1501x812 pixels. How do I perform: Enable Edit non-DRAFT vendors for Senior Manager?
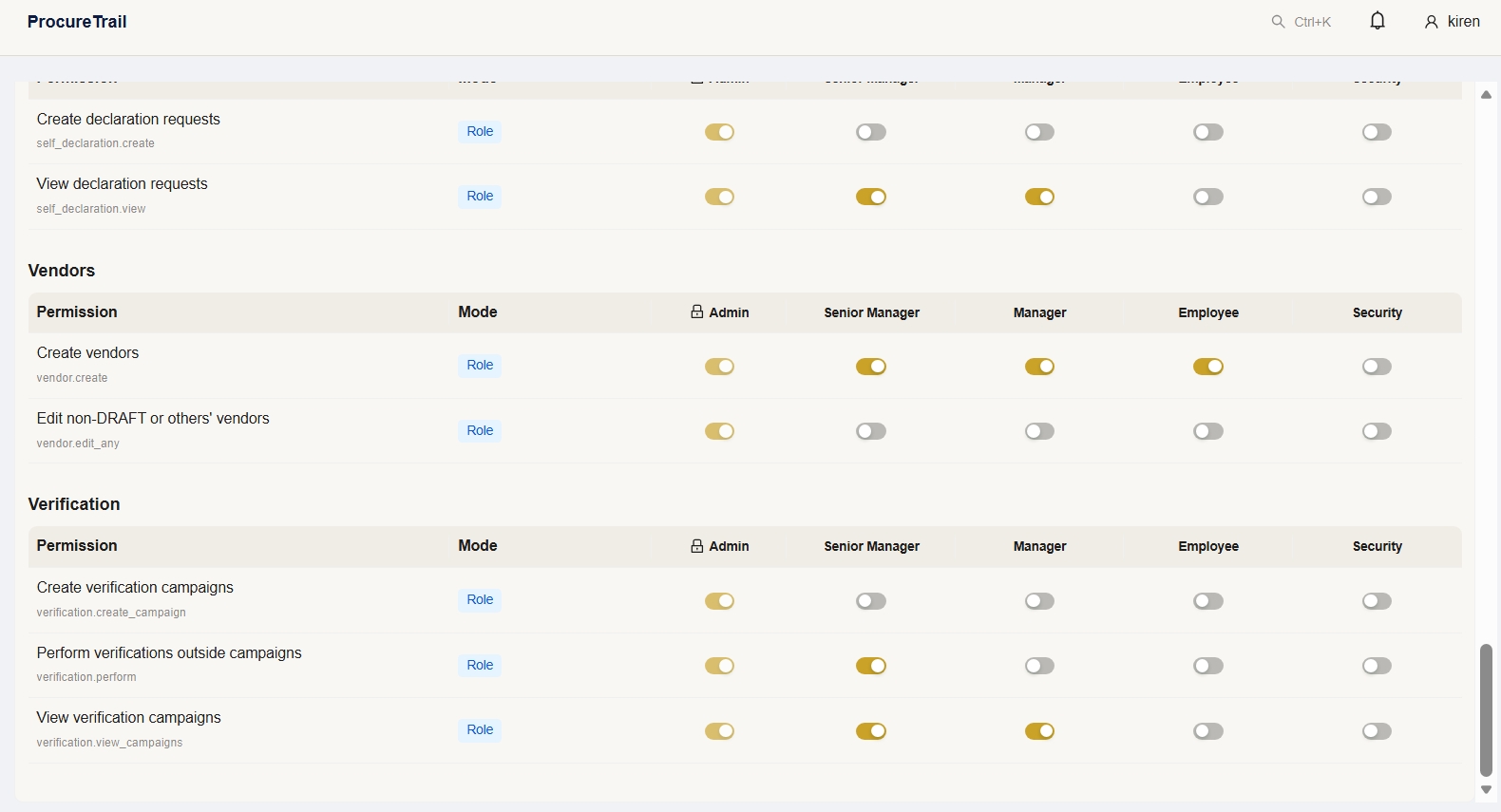pos(871,431)
